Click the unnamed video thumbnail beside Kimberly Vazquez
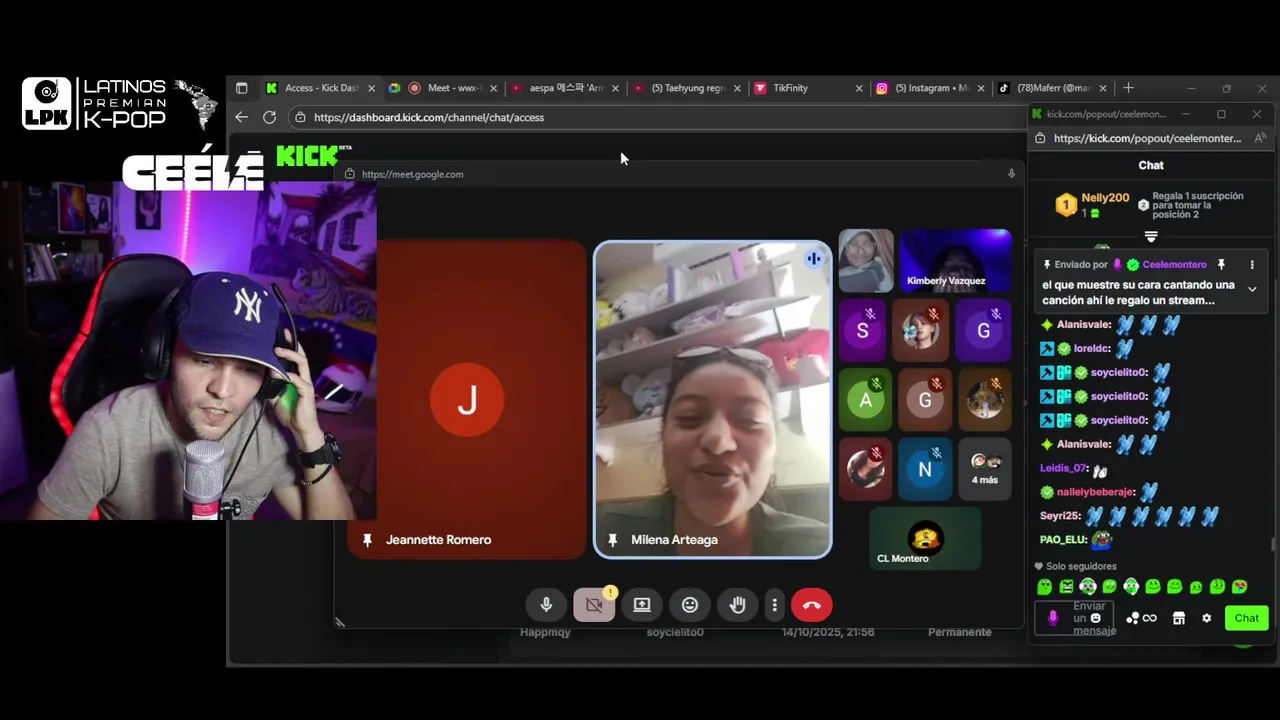 pyautogui.click(x=866, y=260)
